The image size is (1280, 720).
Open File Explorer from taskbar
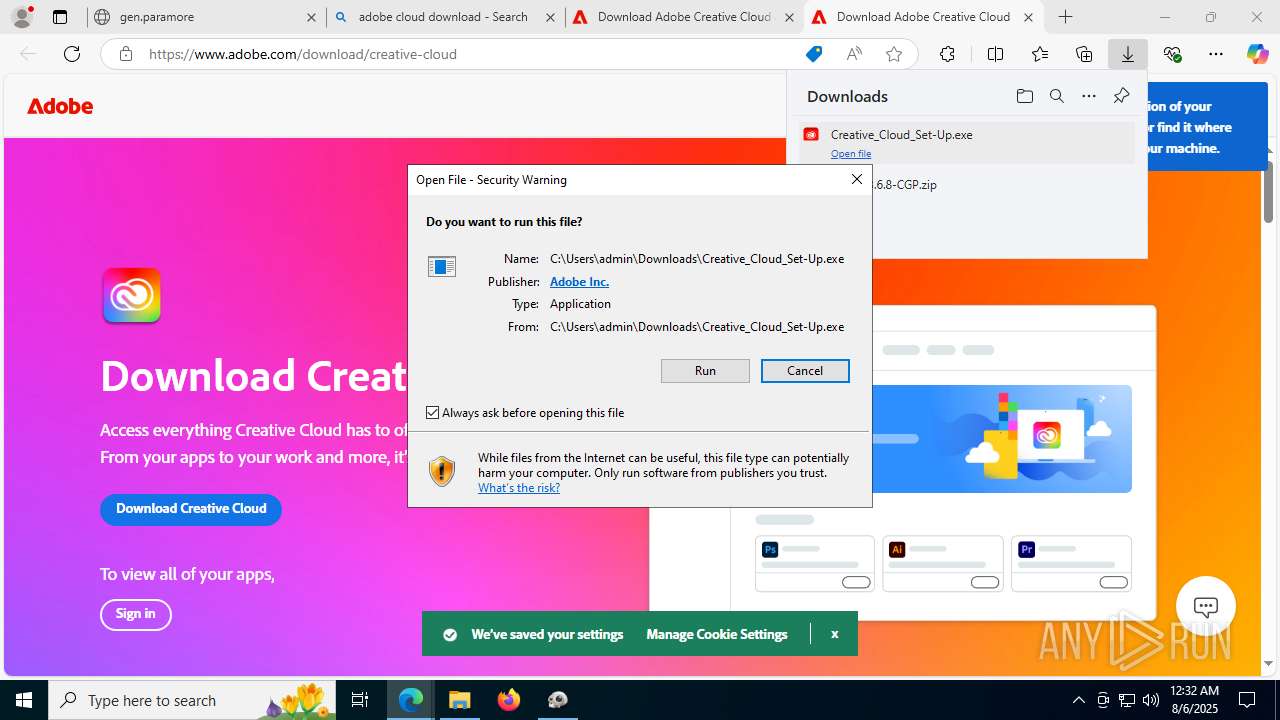pos(460,700)
